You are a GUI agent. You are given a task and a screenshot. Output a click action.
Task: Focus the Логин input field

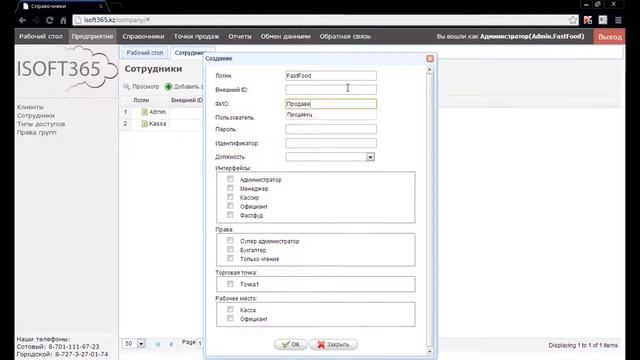pyautogui.click(x=331, y=76)
